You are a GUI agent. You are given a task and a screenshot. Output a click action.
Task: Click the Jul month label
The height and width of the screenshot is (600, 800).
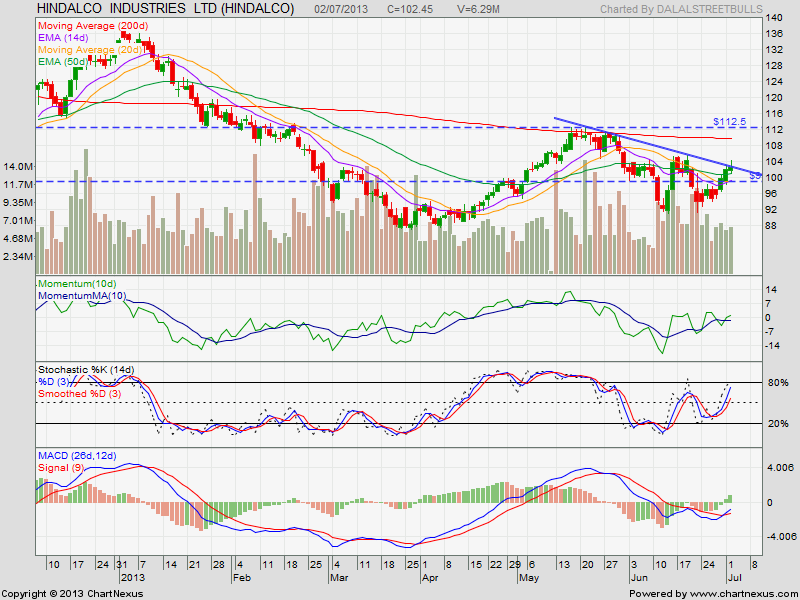point(733,578)
